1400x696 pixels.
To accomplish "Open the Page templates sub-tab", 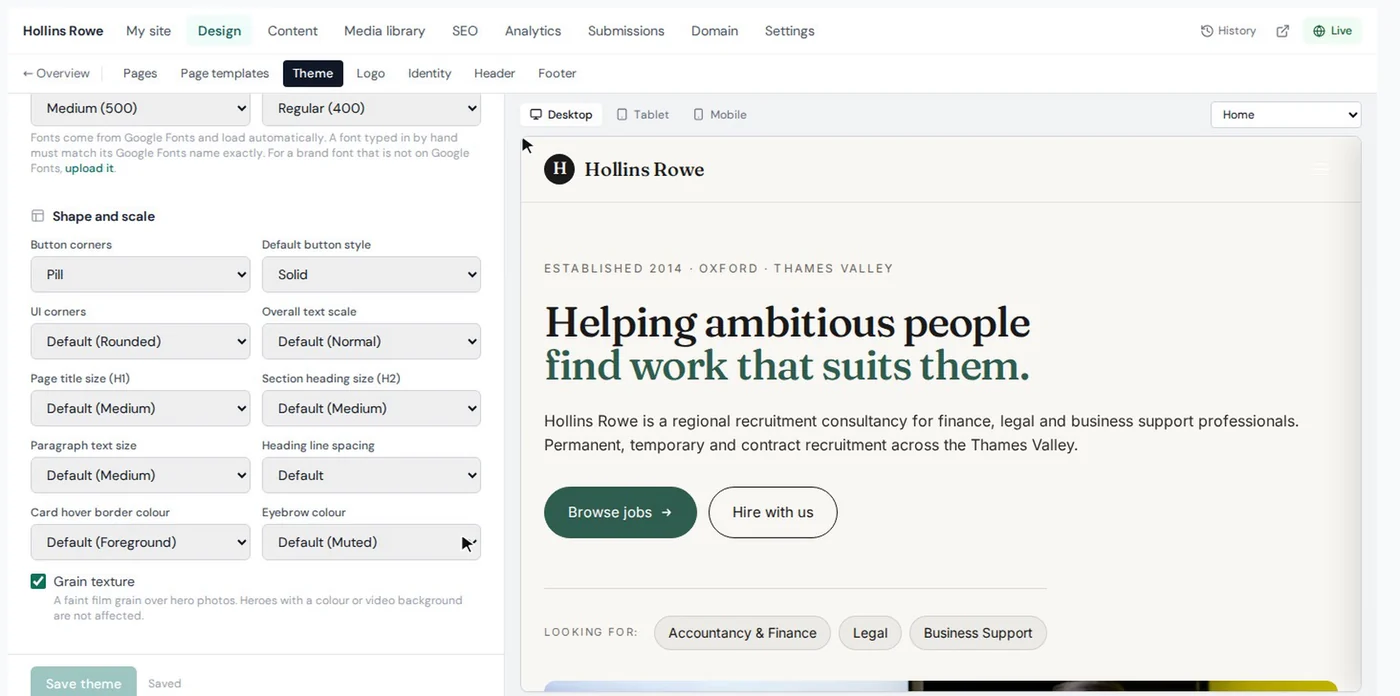I will pos(224,73).
